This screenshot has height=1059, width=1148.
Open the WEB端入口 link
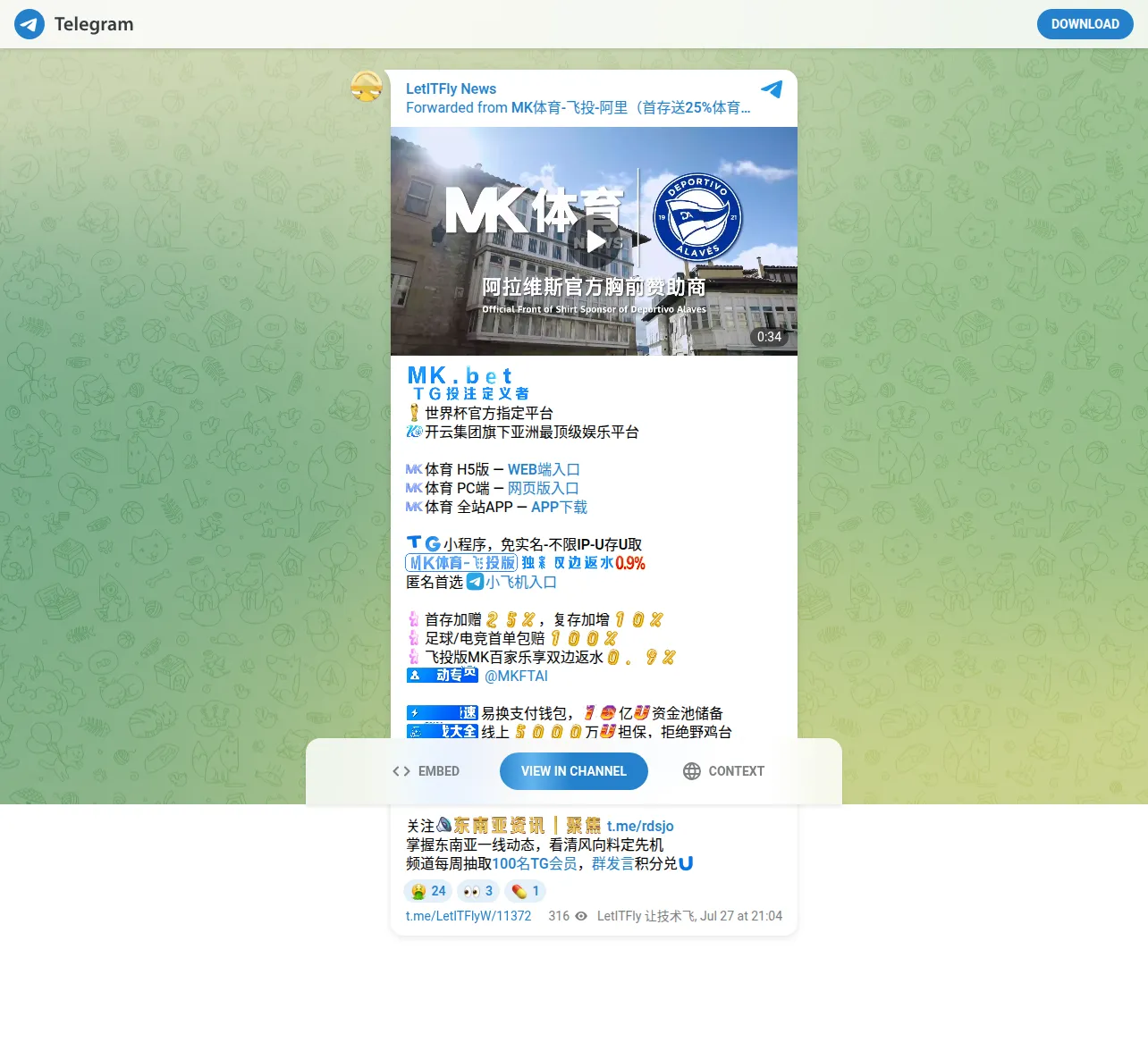[544, 469]
